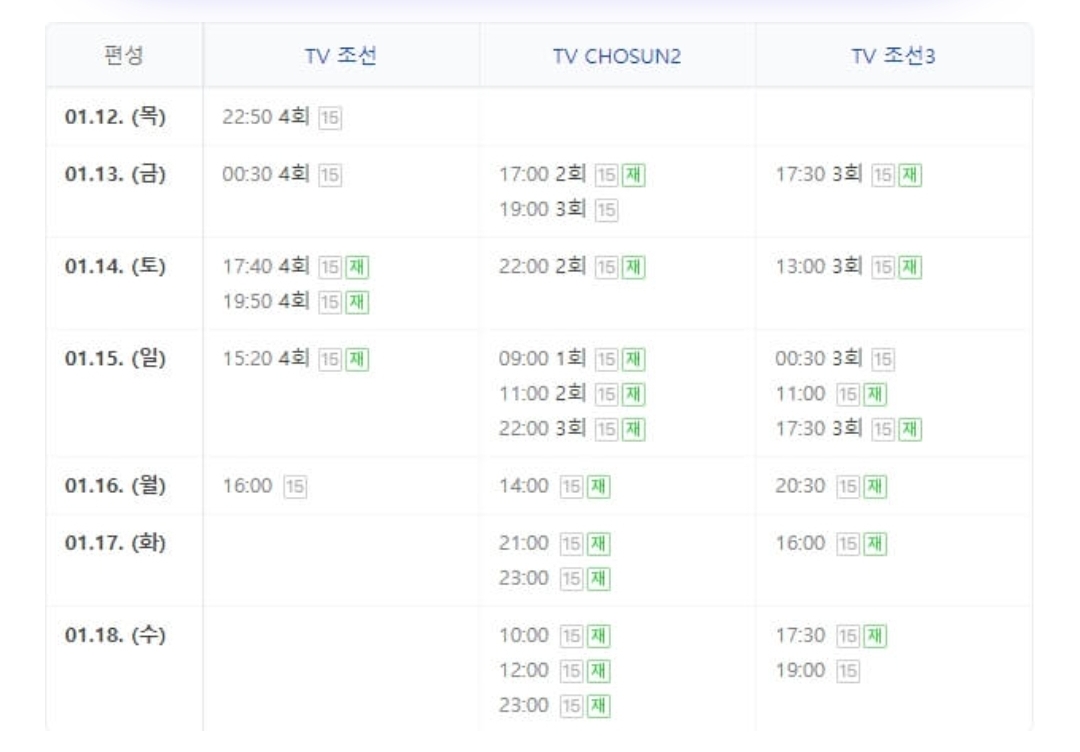
Task: Click the 15:20 4회 entry on 01.15
Action: (265, 358)
